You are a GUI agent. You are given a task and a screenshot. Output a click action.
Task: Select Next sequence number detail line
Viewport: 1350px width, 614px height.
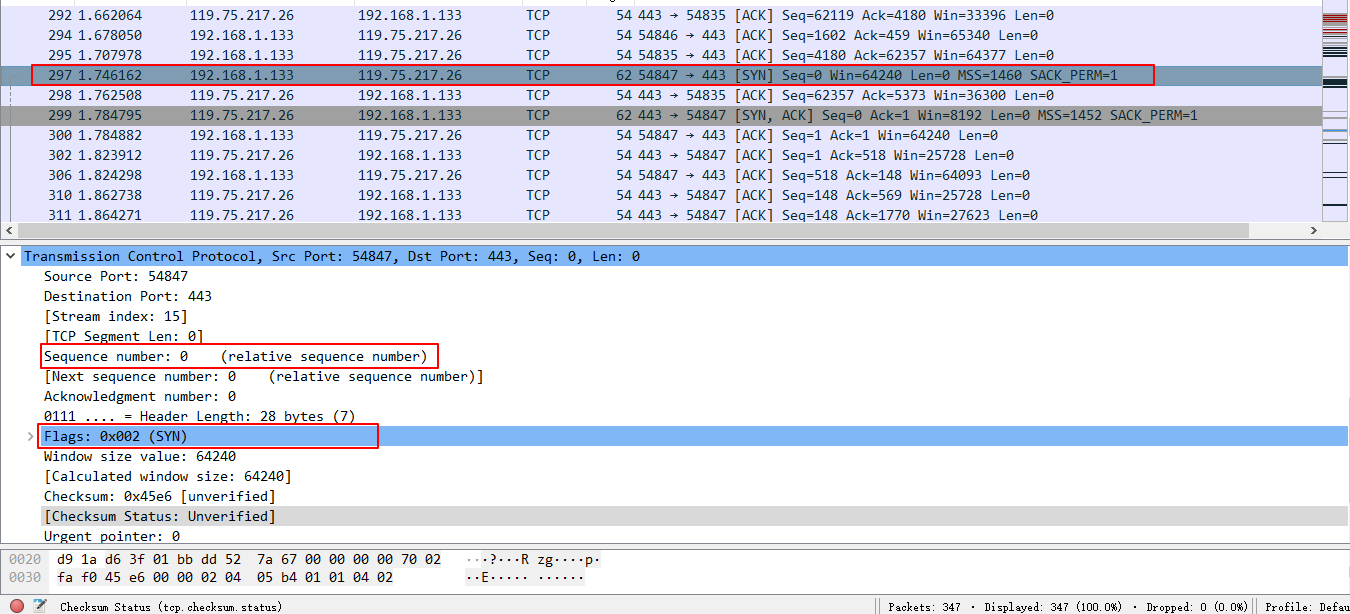(x=264, y=376)
